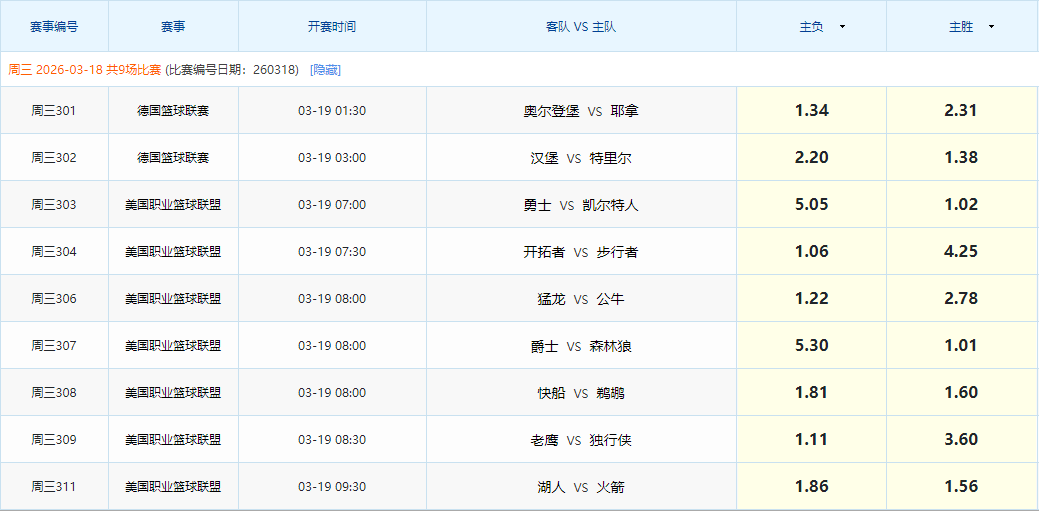
Task: Click start time 03-19 03:00
Action: [332, 158]
